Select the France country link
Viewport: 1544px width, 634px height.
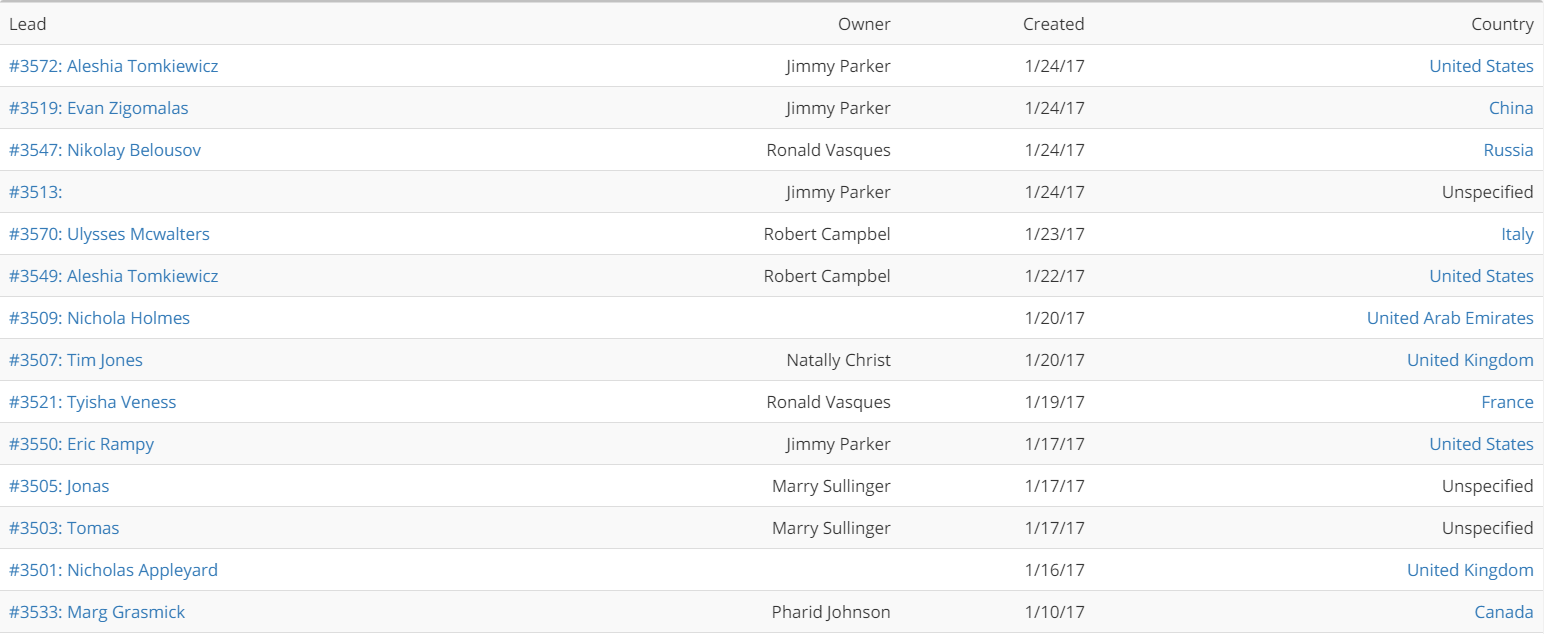pyautogui.click(x=1507, y=402)
